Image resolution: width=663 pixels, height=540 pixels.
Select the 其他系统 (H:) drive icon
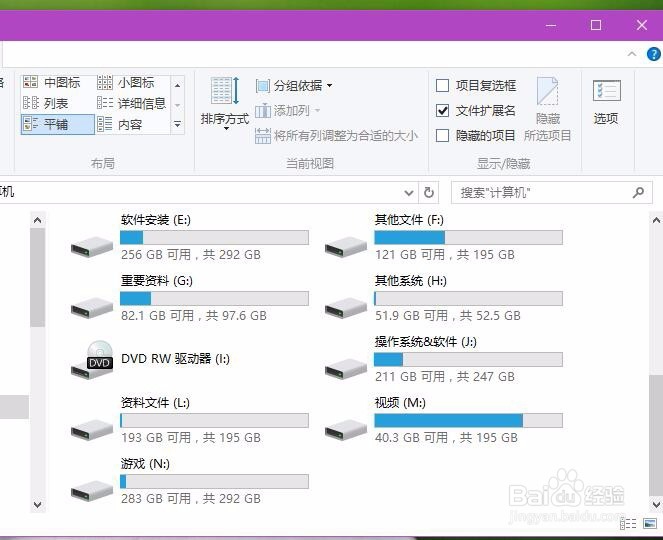[x=346, y=308]
